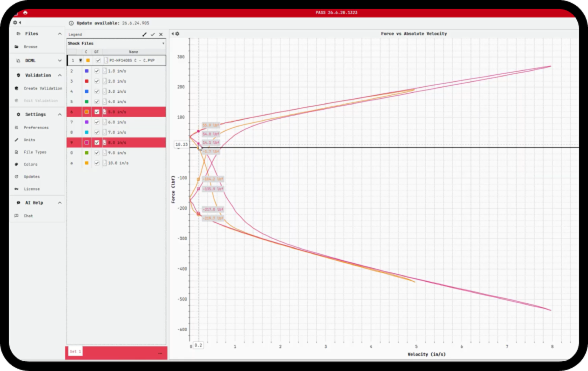Click the Create Validation icon
The width and height of the screenshot is (588, 371).
pos(16,89)
